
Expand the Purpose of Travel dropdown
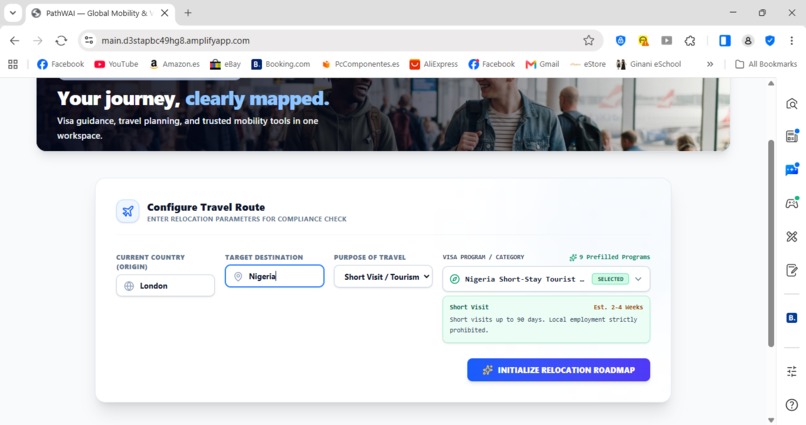click(x=383, y=276)
